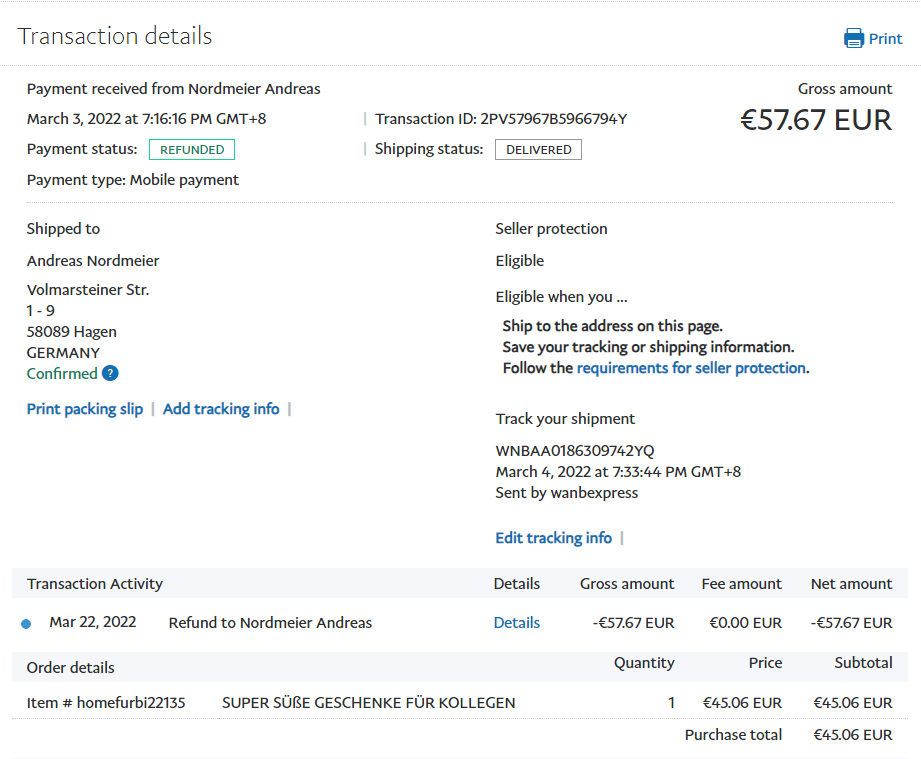Click the Transaction Activity section header

pyautogui.click(x=95, y=584)
